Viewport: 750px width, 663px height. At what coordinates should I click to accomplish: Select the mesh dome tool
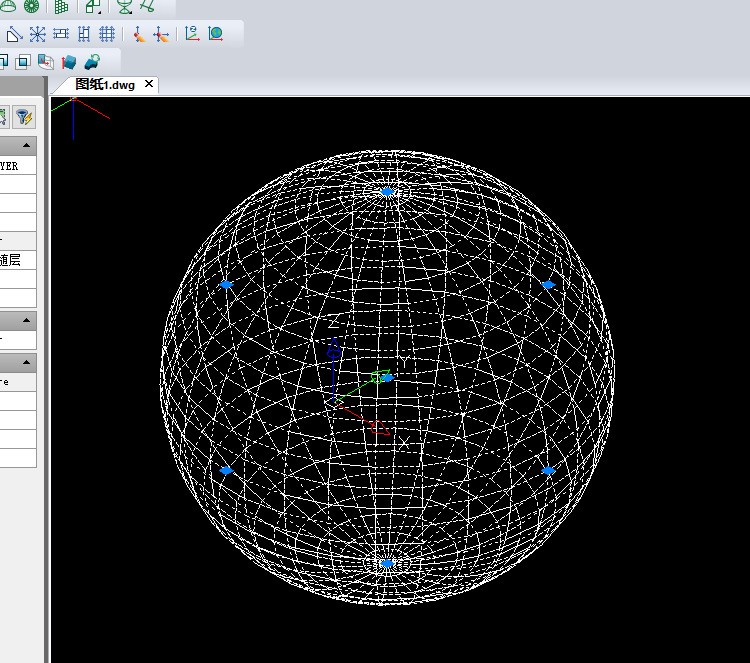click(7, 6)
